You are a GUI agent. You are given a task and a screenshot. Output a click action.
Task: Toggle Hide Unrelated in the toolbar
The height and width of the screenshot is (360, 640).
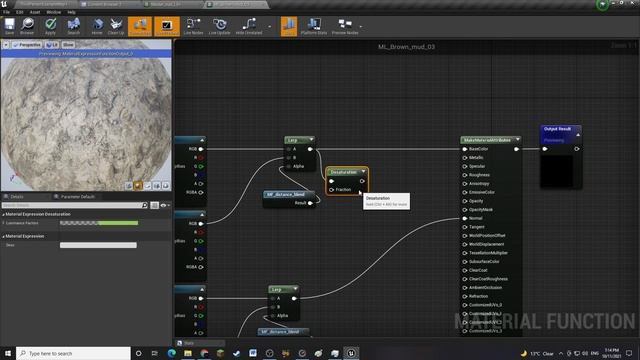coord(249,26)
